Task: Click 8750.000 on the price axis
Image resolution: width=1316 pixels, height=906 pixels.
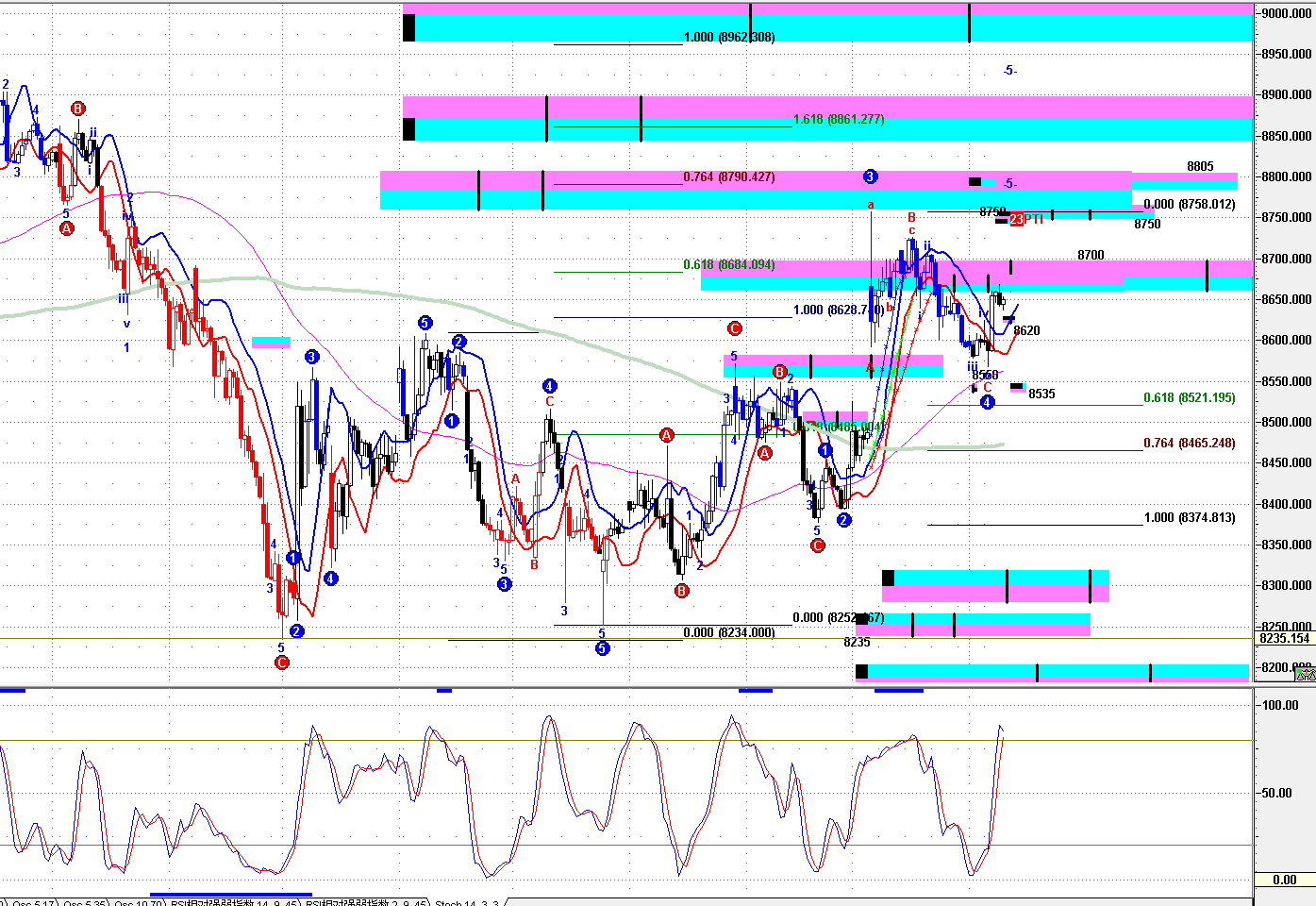Action: click(x=1287, y=218)
